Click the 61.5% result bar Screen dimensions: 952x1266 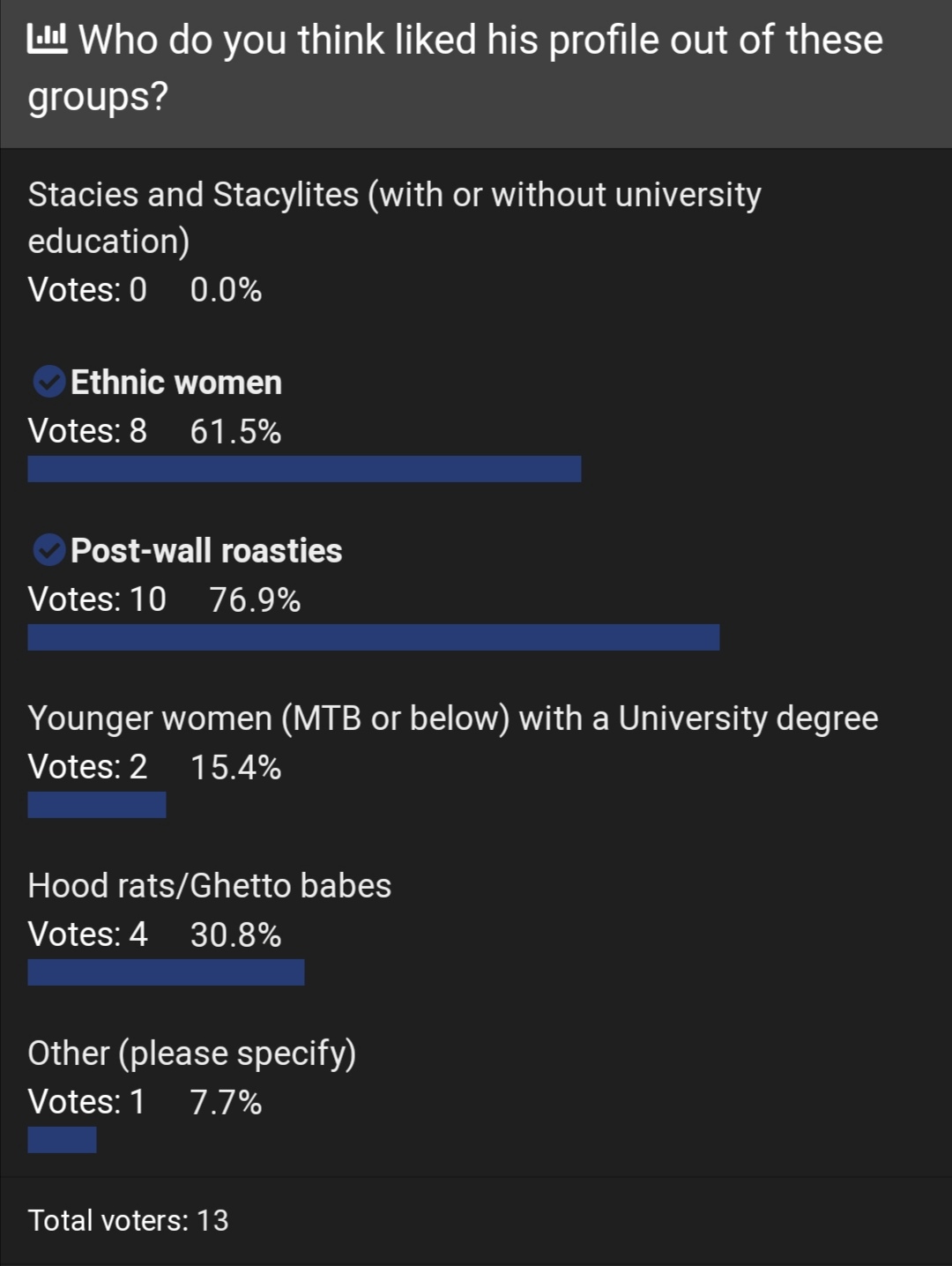click(304, 469)
